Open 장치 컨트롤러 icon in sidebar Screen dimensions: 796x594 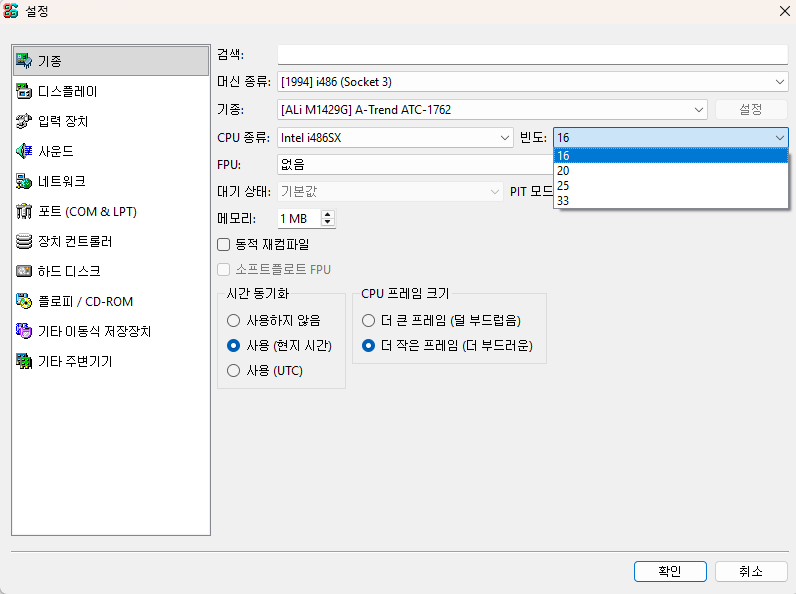coord(24,241)
